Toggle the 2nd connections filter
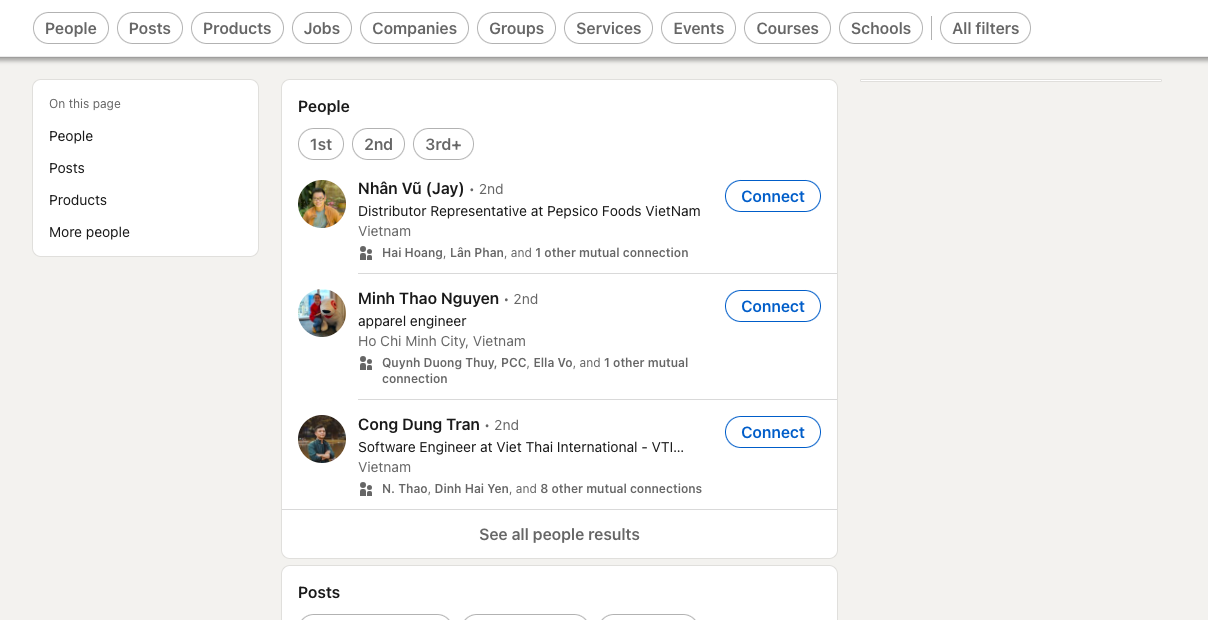1208x620 pixels. point(378,144)
